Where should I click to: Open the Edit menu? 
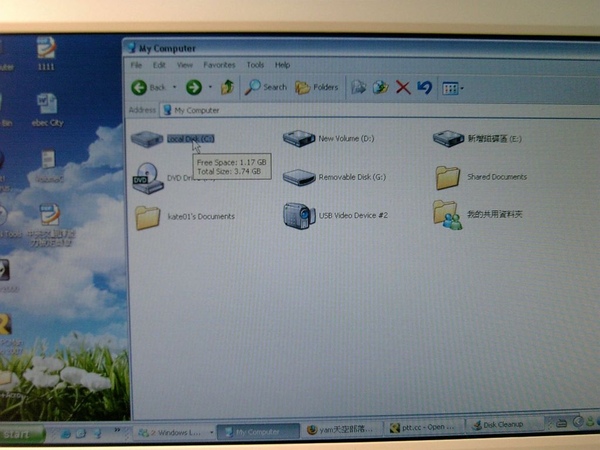coord(159,65)
